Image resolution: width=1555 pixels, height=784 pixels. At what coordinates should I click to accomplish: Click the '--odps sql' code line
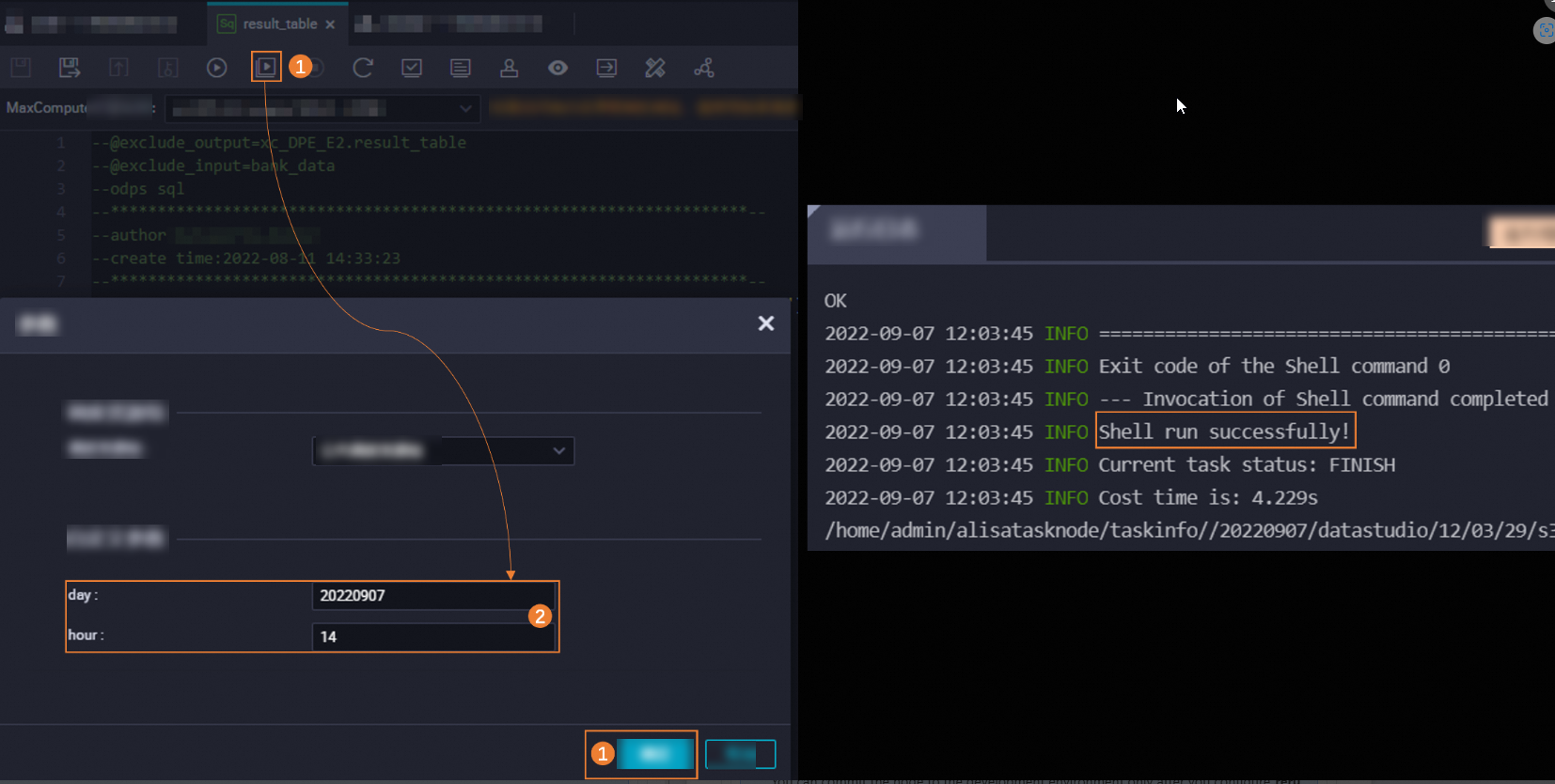tap(138, 189)
